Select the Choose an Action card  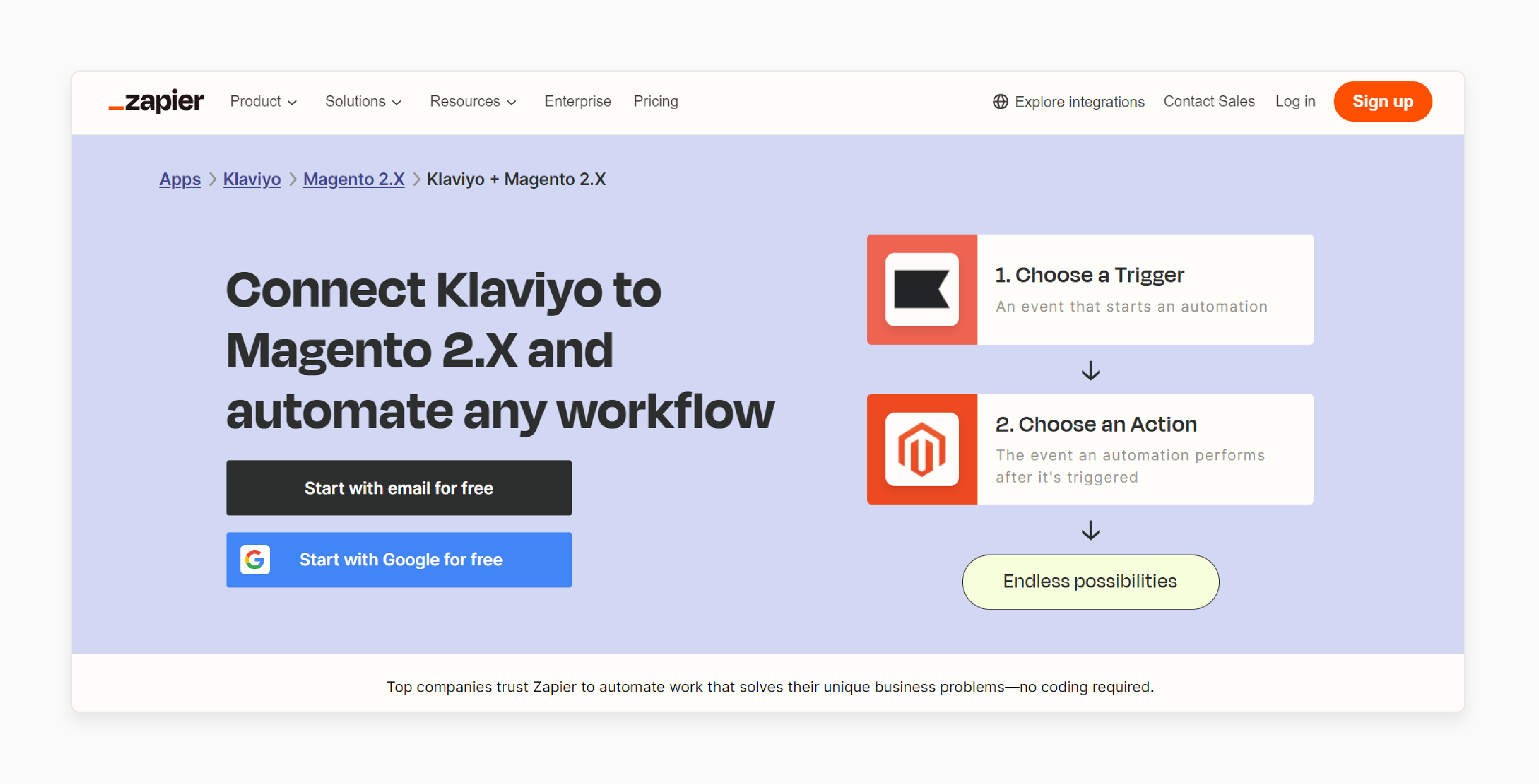[x=1090, y=449]
